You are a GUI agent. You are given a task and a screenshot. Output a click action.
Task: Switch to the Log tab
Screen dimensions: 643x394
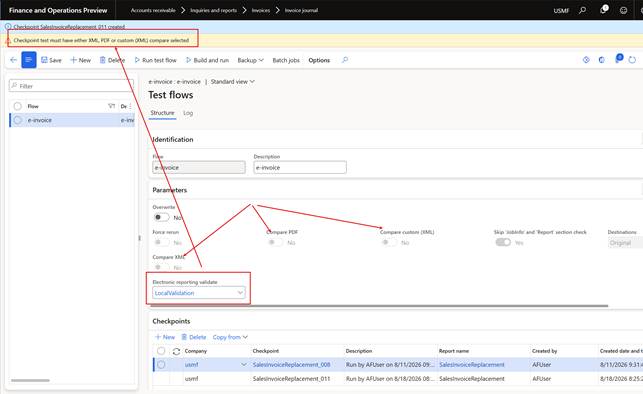click(188, 113)
